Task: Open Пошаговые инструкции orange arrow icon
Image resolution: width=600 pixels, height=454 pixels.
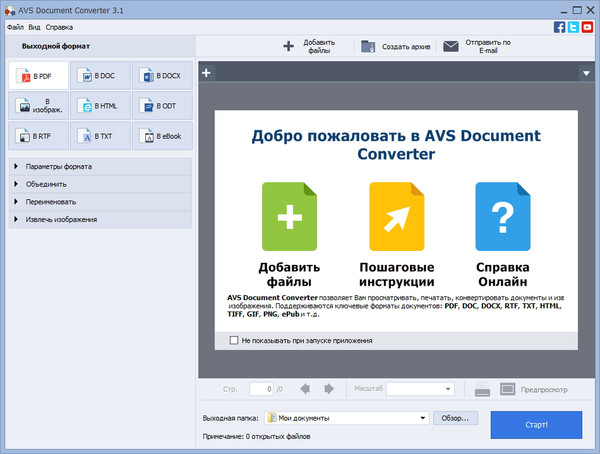Action: [395, 216]
